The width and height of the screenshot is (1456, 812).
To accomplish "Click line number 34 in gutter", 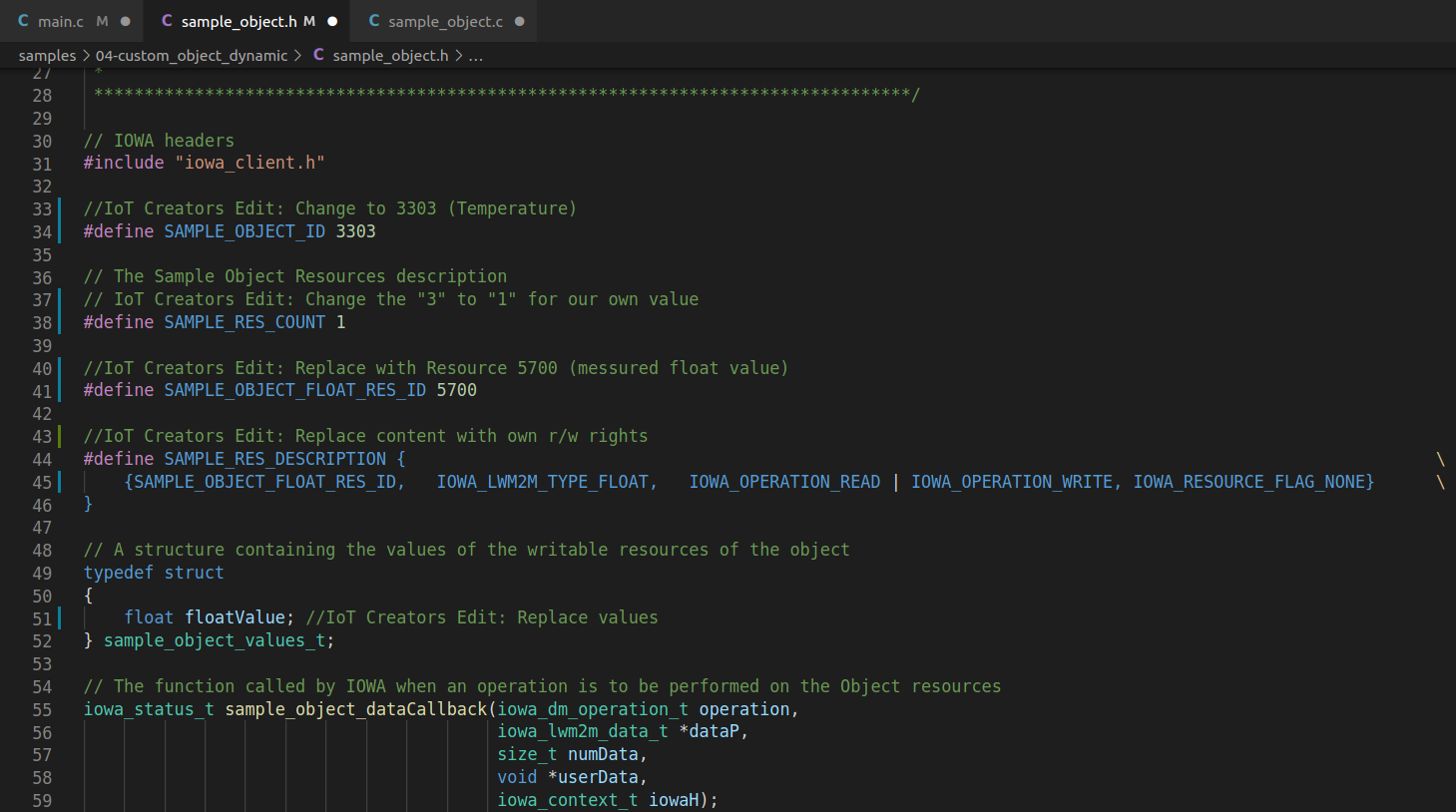I will click(42, 232).
